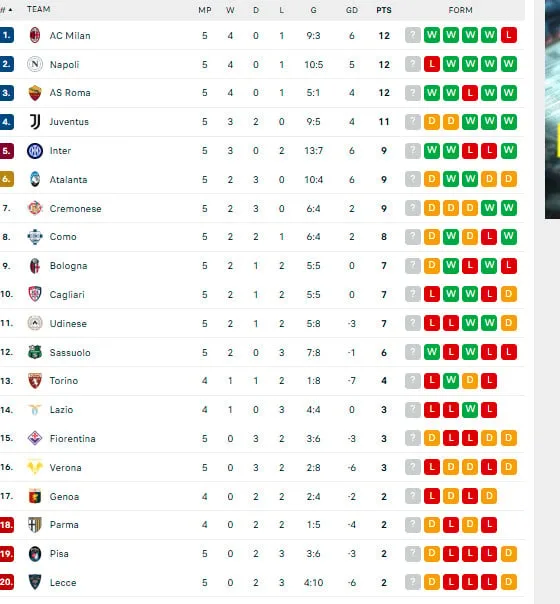Click Juventus's first orange D form badge

432,122
